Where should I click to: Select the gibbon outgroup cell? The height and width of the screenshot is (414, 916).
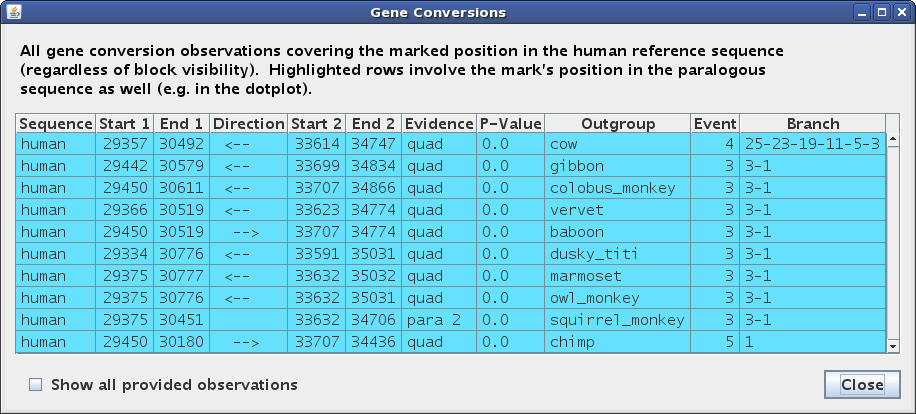pyautogui.click(x=617, y=166)
